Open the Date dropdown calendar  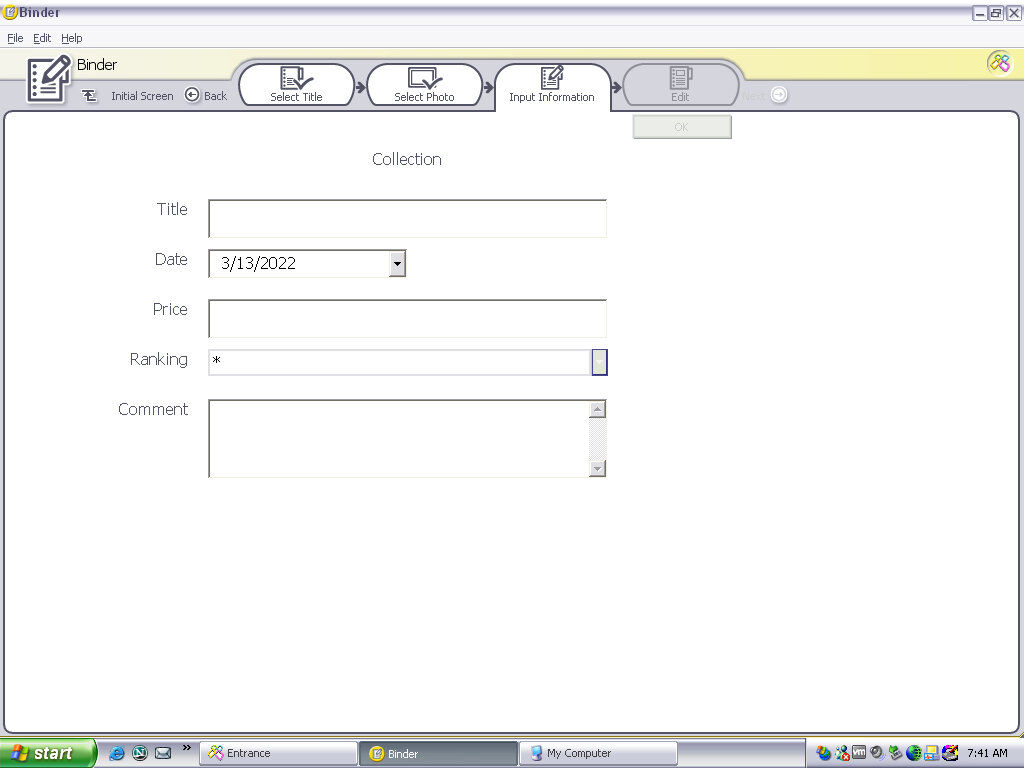[397, 263]
